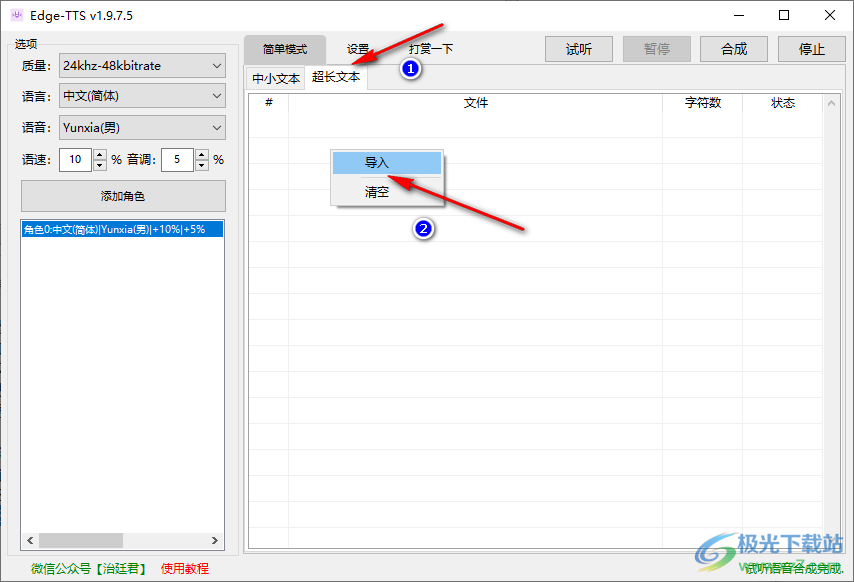Select the 角色0 role entry in list
This screenshot has width=854, height=582.
[123, 229]
